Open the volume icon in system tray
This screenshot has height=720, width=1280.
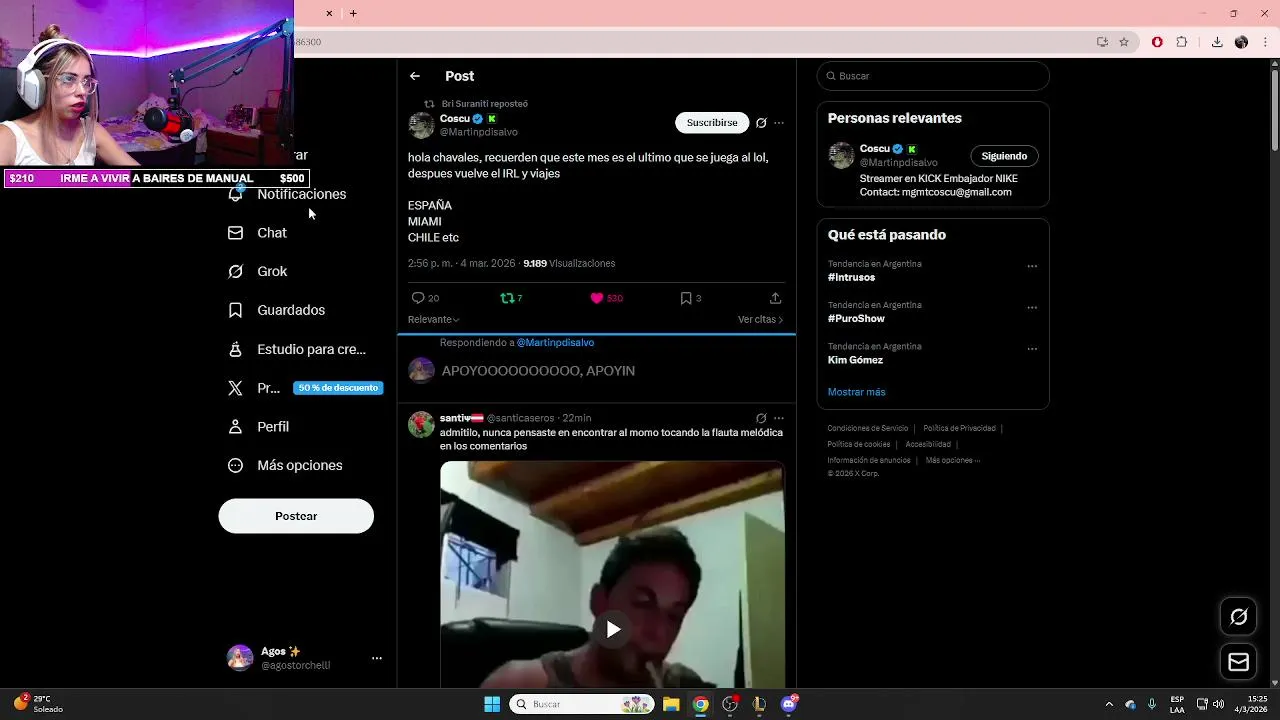point(1221,704)
